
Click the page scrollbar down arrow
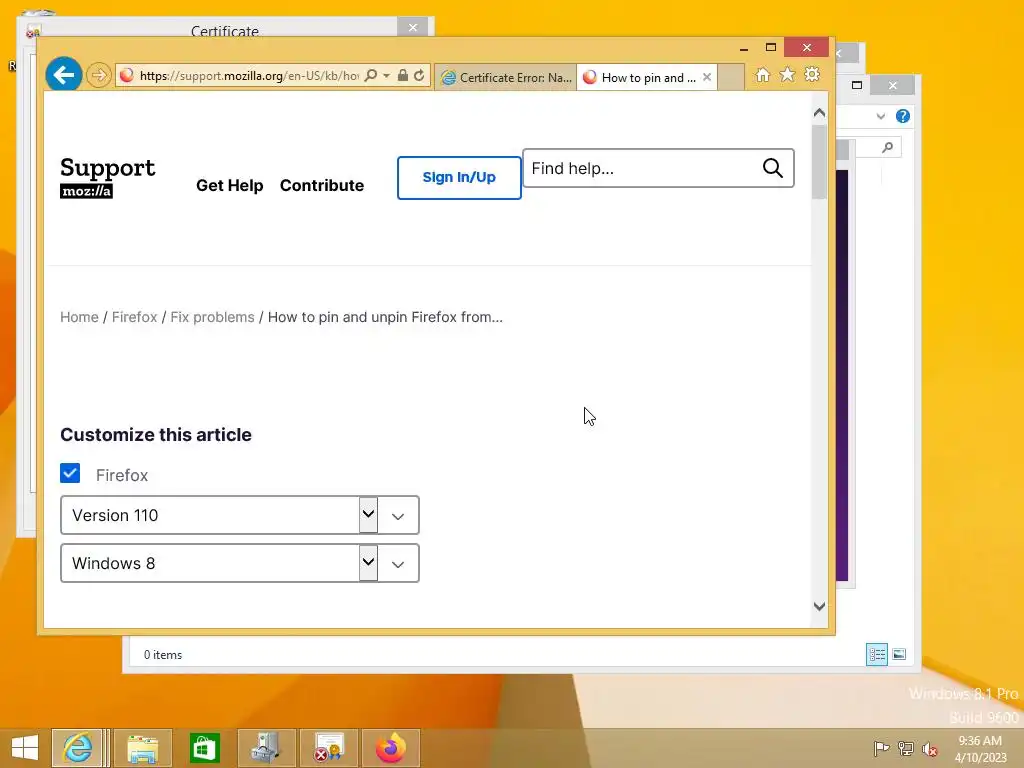click(x=820, y=607)
